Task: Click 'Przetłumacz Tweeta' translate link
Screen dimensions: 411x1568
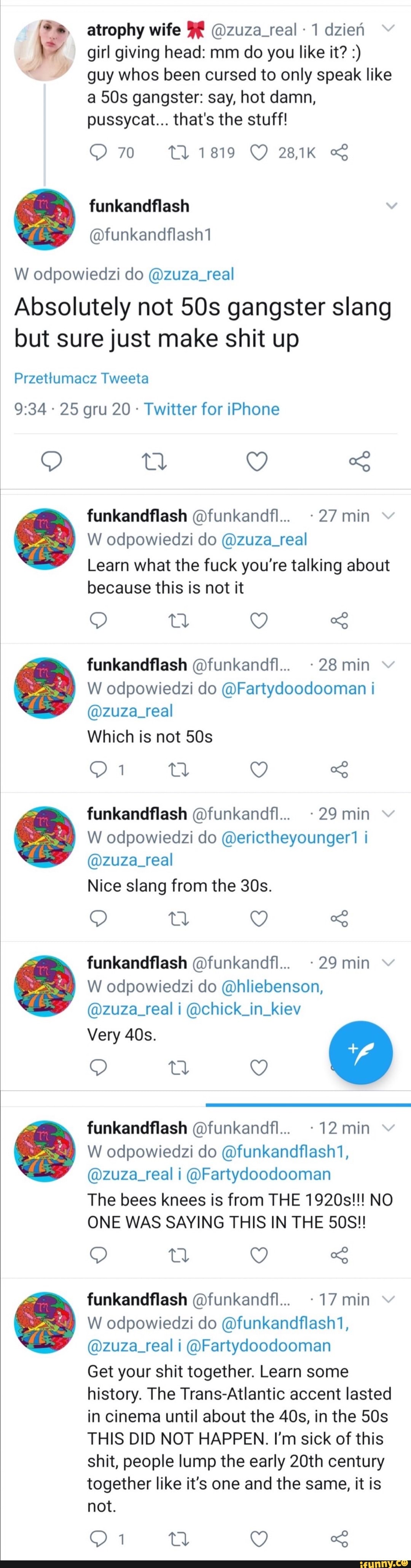Action: tap(81, 378)
